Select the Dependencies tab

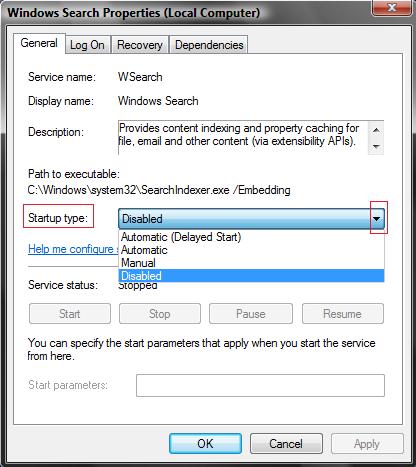pyautogui.click(x=209, y=45)
